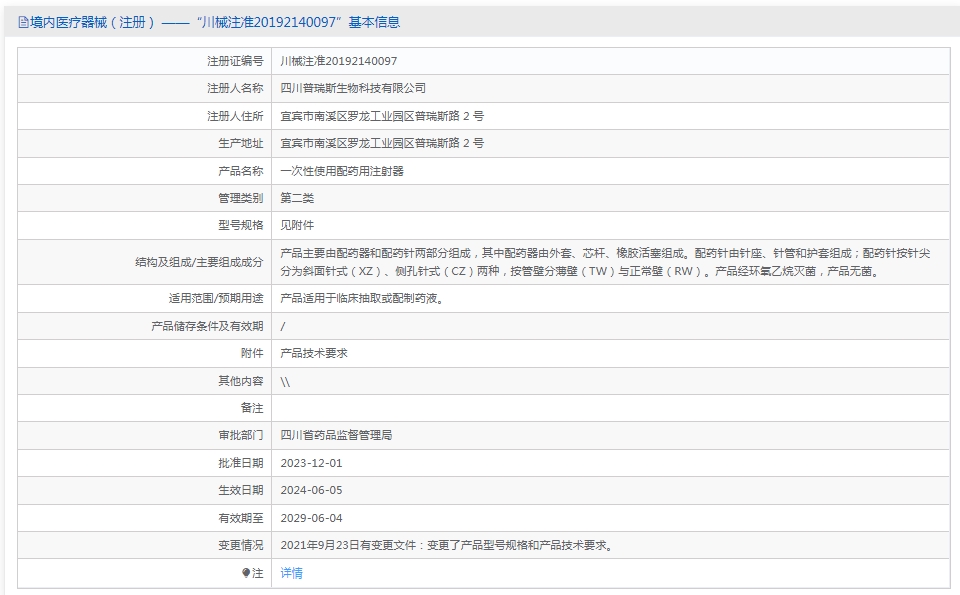Image resolution: width=960 pixels, height=595 pixels.
Task: Select the effective date 2024-06-05
Action: click(311, 490)
